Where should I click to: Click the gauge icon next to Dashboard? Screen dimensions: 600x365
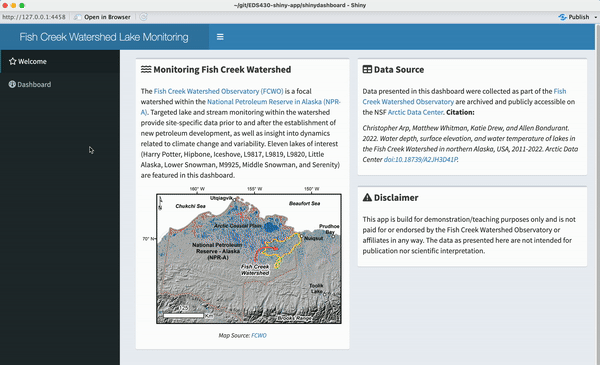click(x=12, y=84)
